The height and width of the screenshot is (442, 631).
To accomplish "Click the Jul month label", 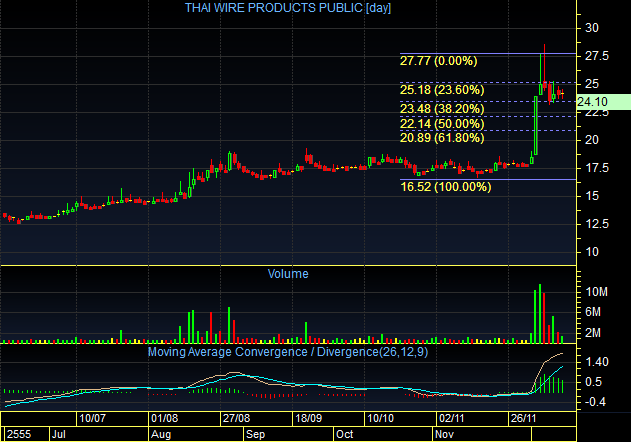I will point(59,434).
